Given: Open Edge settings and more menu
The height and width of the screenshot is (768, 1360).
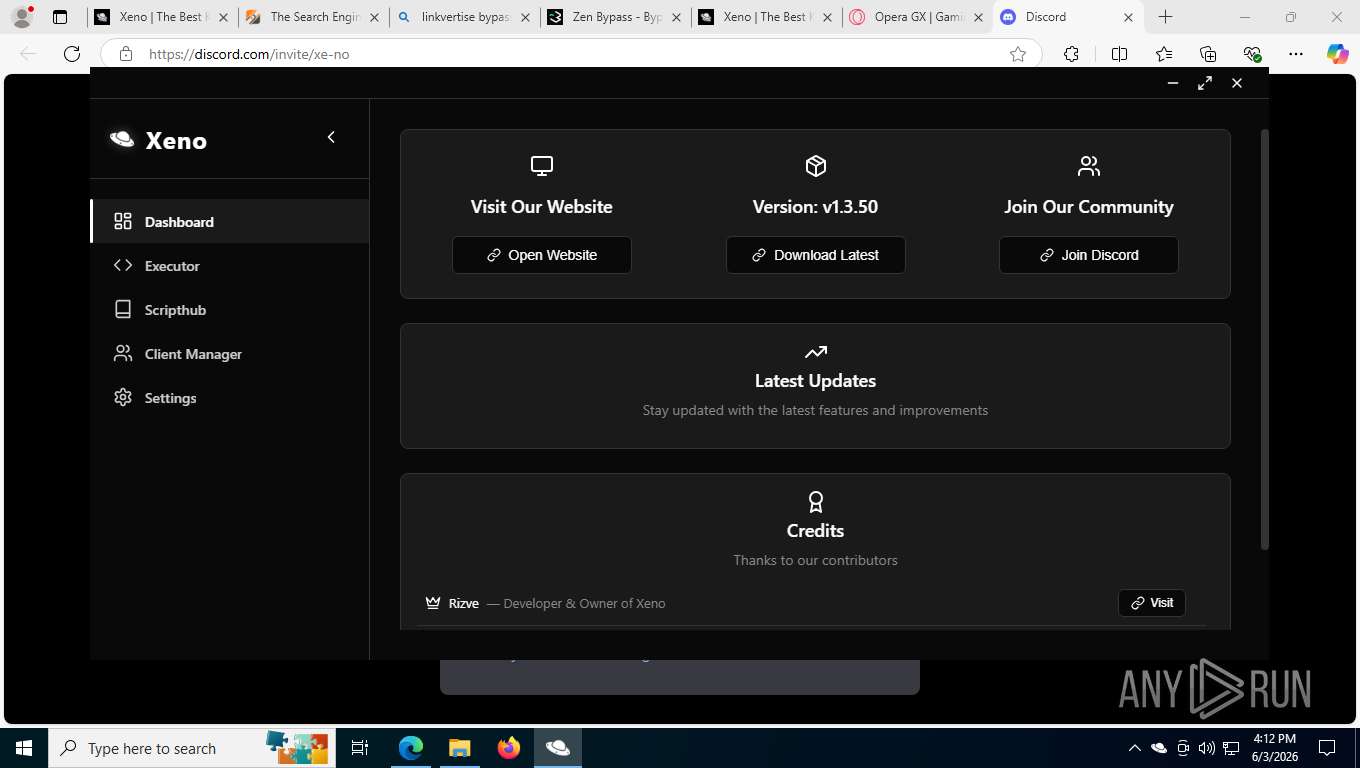Looking at the screenshot, I should click(1296, 54).
